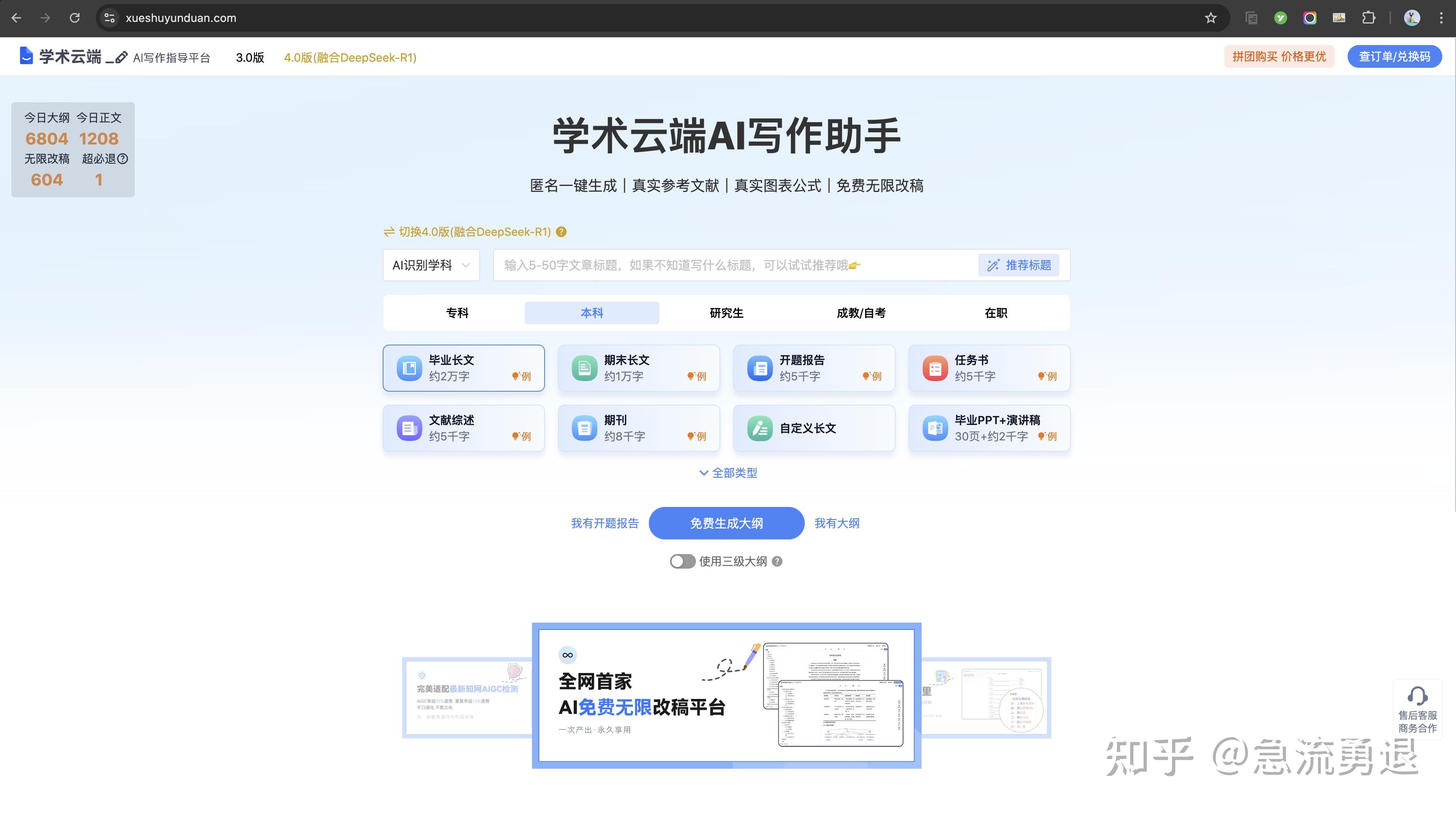Click the 例 example icon on 毕业长文
Viewport: 1456px width, 815px height.
pyautogui.click(x=522, y=376)
